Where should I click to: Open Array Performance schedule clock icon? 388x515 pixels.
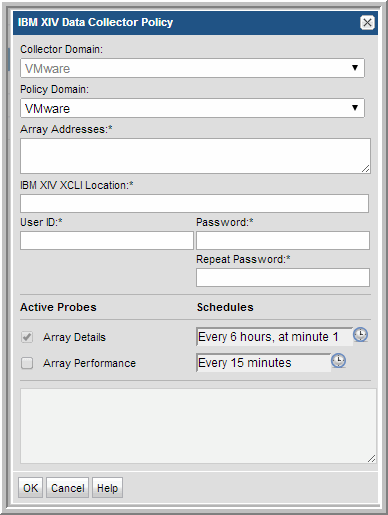[x=338, y=361]
